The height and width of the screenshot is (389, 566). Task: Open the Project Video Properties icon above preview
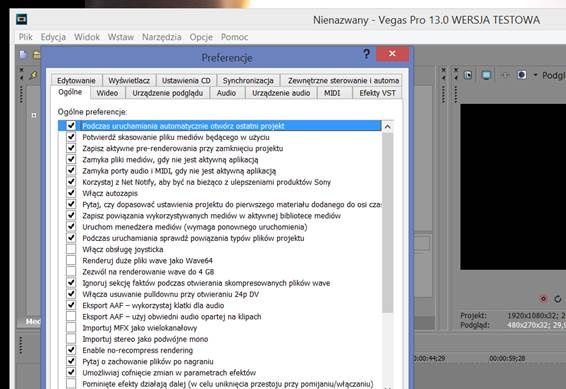tap(468, 75)
